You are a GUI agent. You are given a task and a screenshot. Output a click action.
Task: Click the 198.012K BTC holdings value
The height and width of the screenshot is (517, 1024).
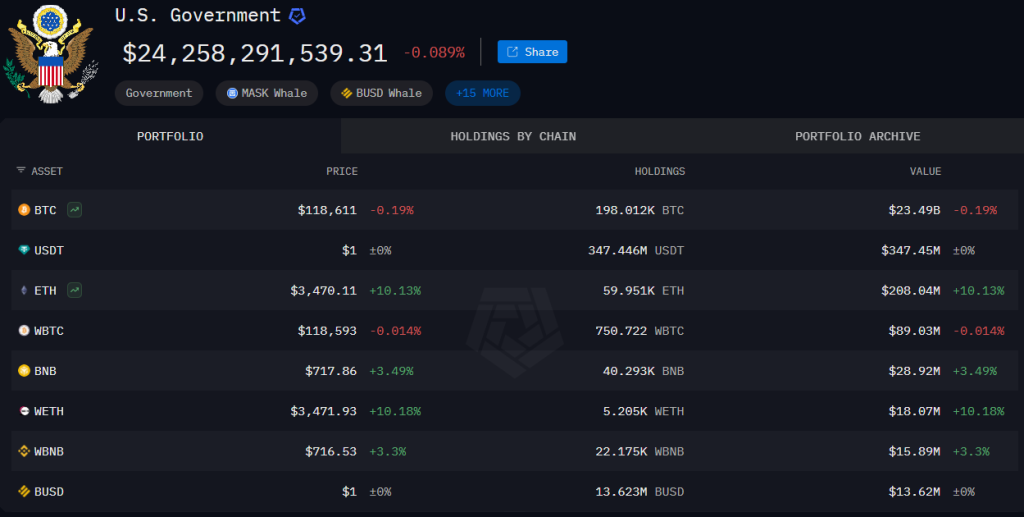(x=639, y=210)
